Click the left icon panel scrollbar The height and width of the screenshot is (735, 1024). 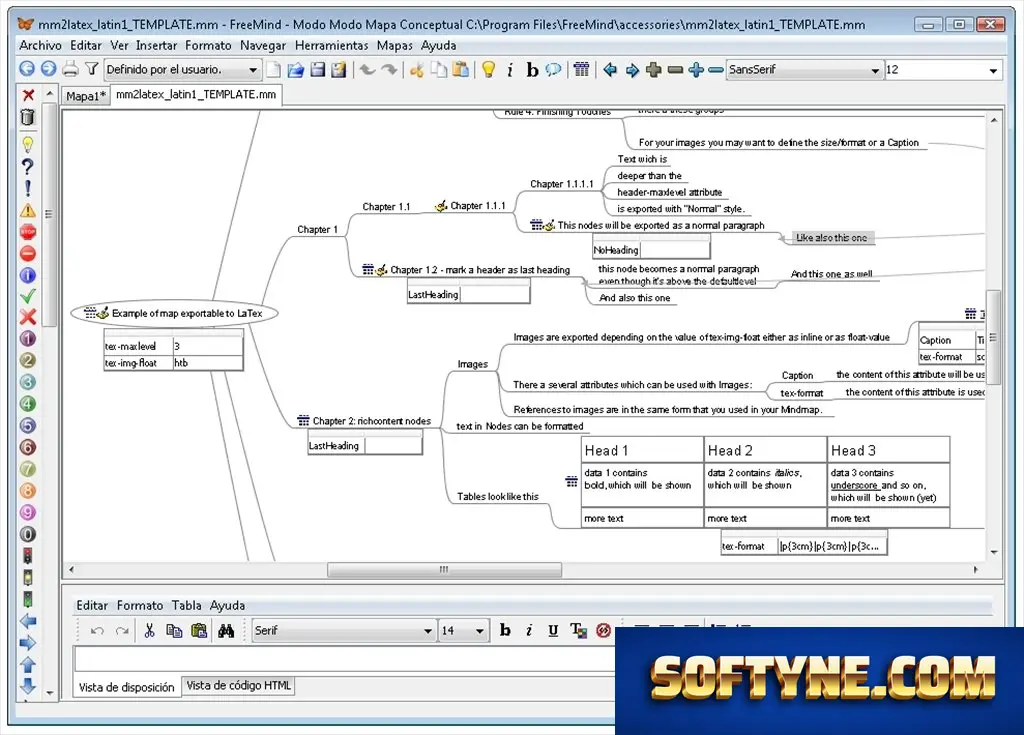(x=50, y=213)
